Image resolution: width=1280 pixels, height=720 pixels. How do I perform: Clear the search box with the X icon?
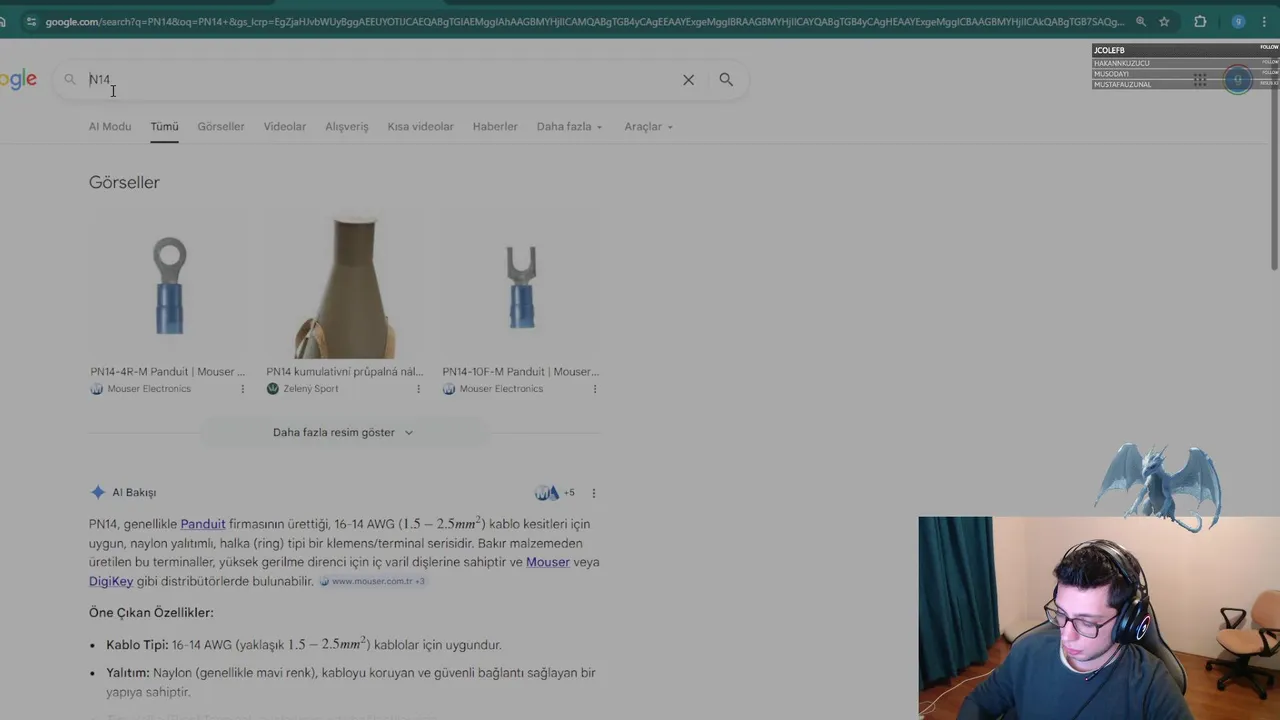(688, 80)
